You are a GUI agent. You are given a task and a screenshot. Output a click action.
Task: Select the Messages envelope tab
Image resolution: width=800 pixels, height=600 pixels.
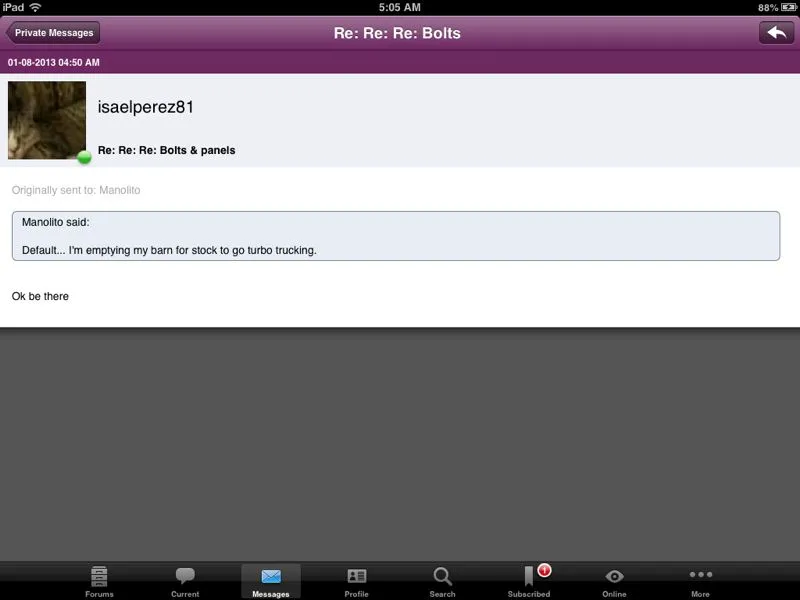pyautogui.click(x=271, y=581)
